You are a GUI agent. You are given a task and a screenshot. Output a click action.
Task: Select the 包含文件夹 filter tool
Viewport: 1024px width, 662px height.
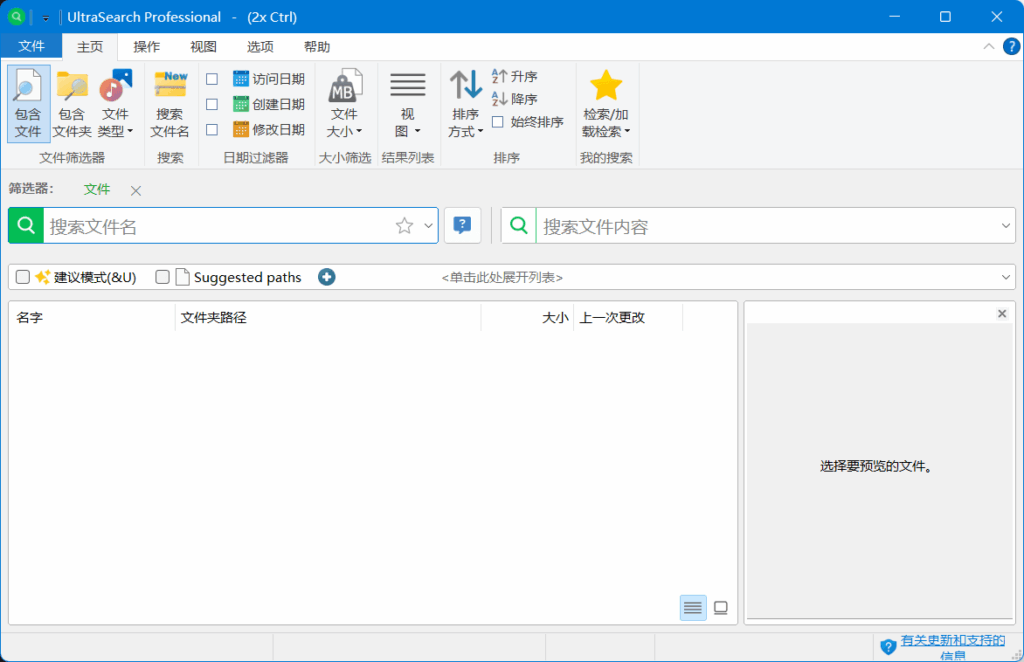(x=71, y=103)
